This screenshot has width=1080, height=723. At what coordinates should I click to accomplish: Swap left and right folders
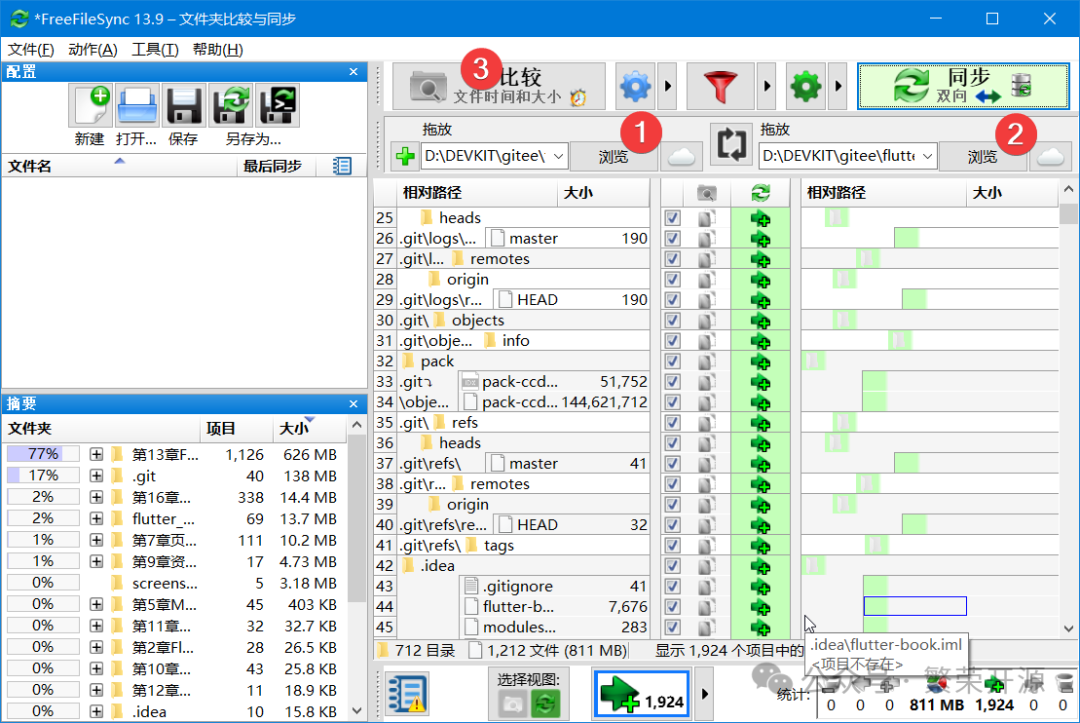pyautogui.click(x=731, y=145)
